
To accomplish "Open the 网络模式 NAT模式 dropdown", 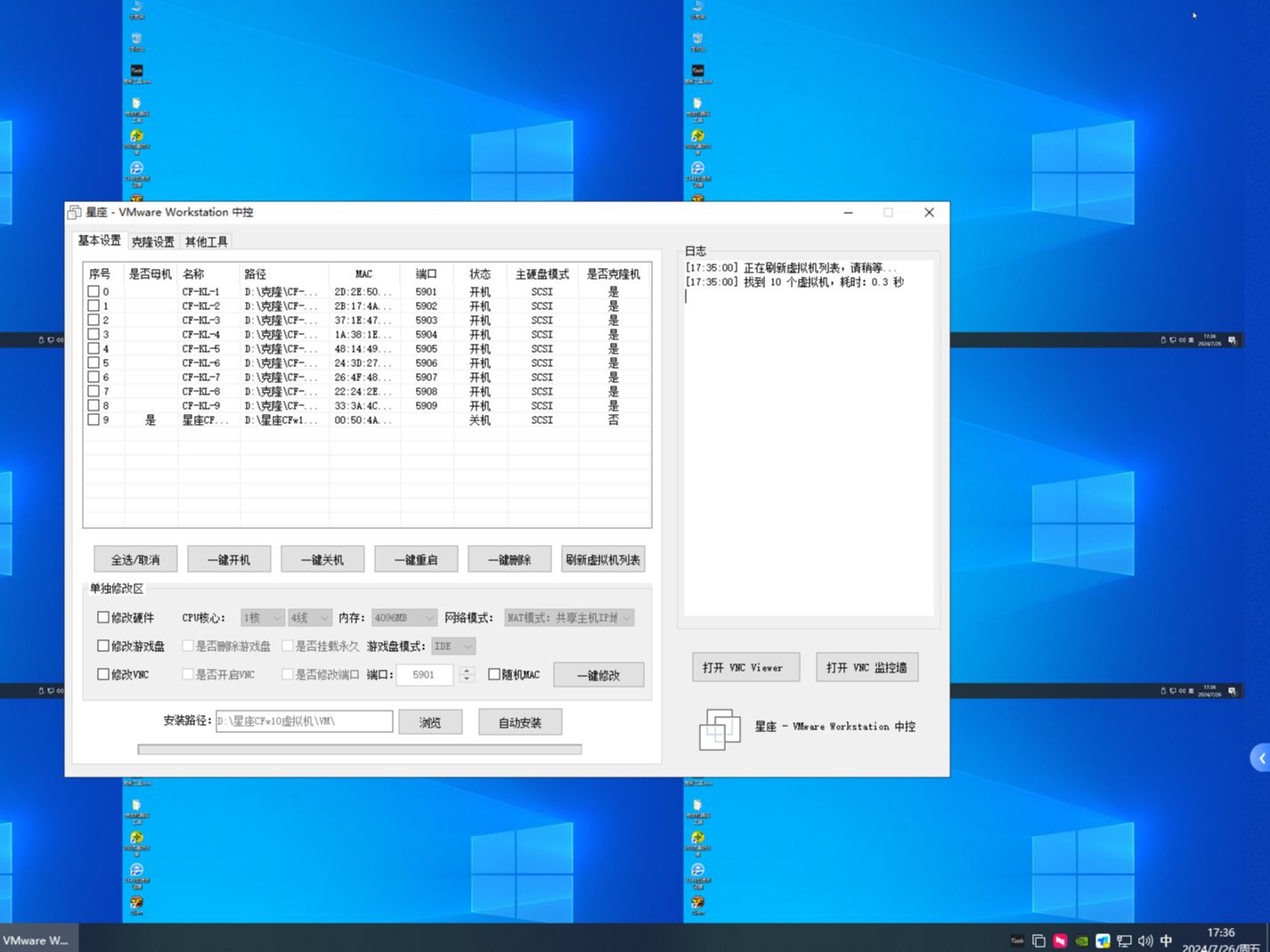I will tap(569, 617).
